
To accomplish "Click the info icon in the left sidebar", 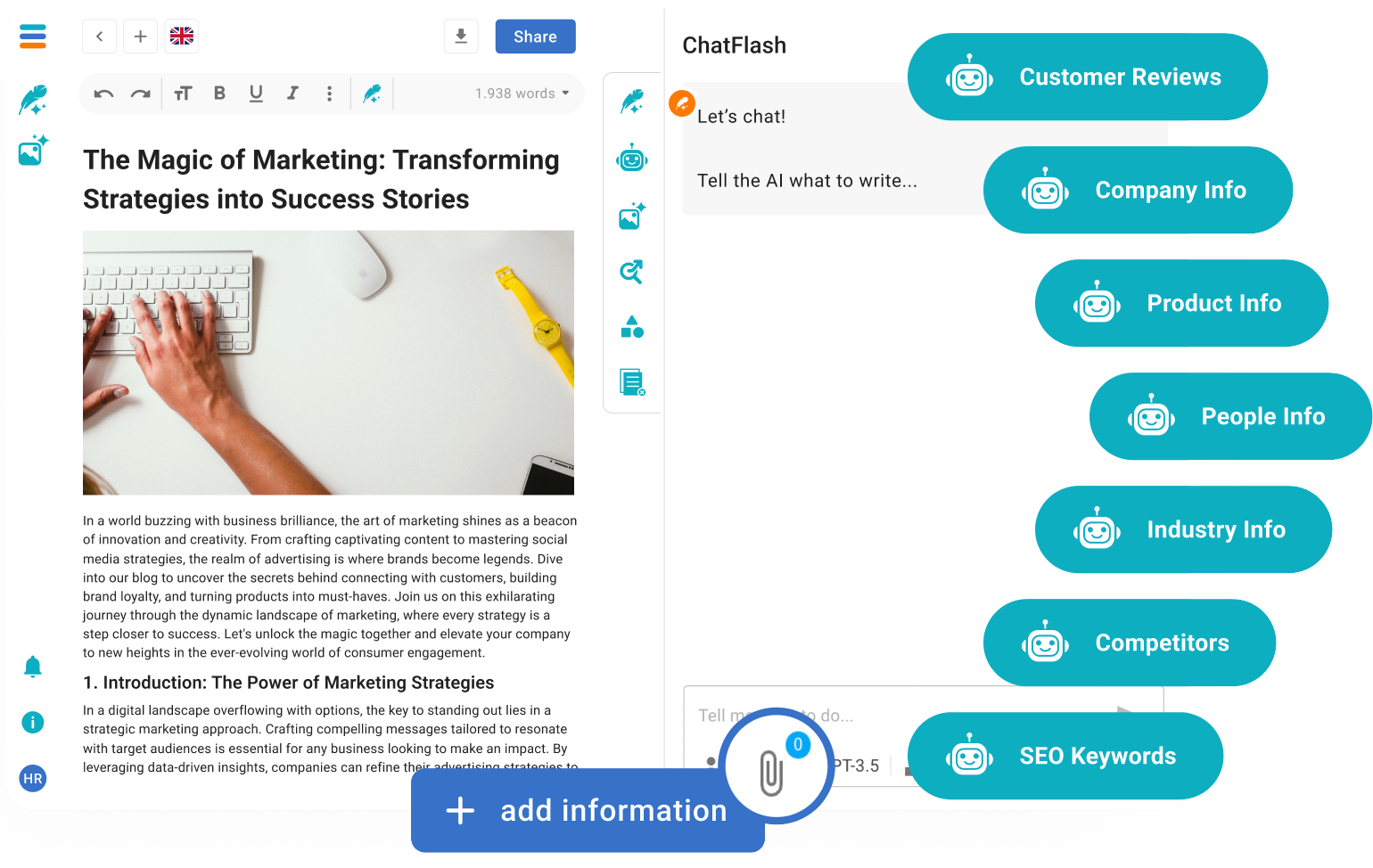I will click(x=32, y=722).
